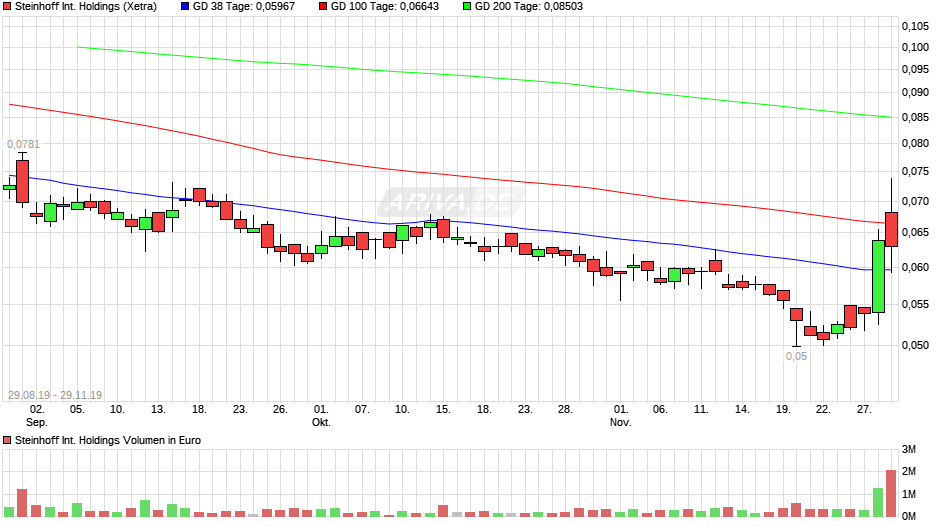Click the 0,080 price axis label
This screenshot has height=526, width=940.
[x=915, y=143]
